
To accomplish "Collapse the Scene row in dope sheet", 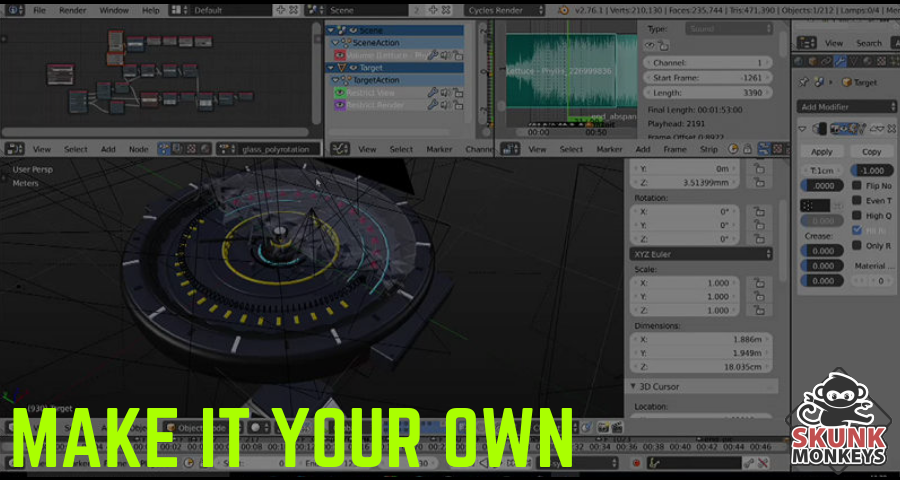I will coord(331,30).
